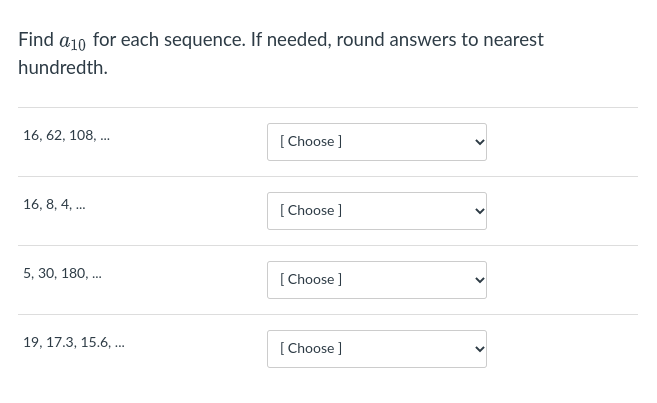Click the chevron arrow for the 5, 30, 180 sequence
This screenshot has width=657, height=403.
[x=479, y=280]
